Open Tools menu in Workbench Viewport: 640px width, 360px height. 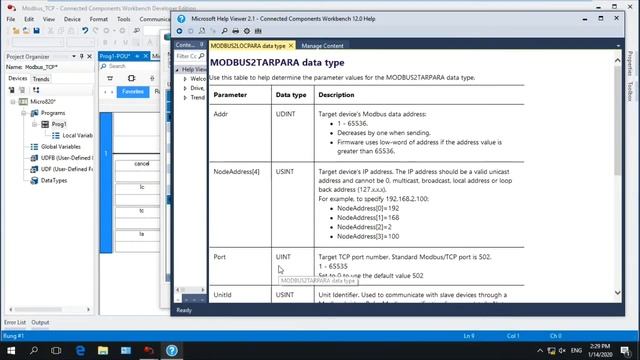click(x=124, y=19)
